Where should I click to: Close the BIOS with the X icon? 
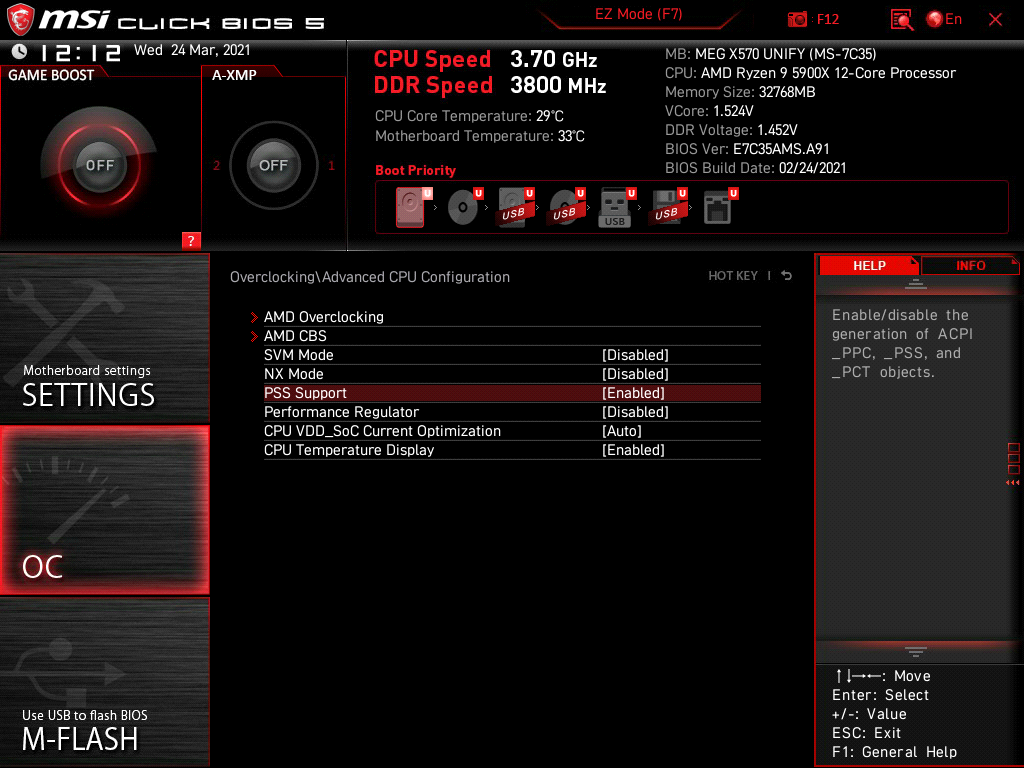click(995, 20)
